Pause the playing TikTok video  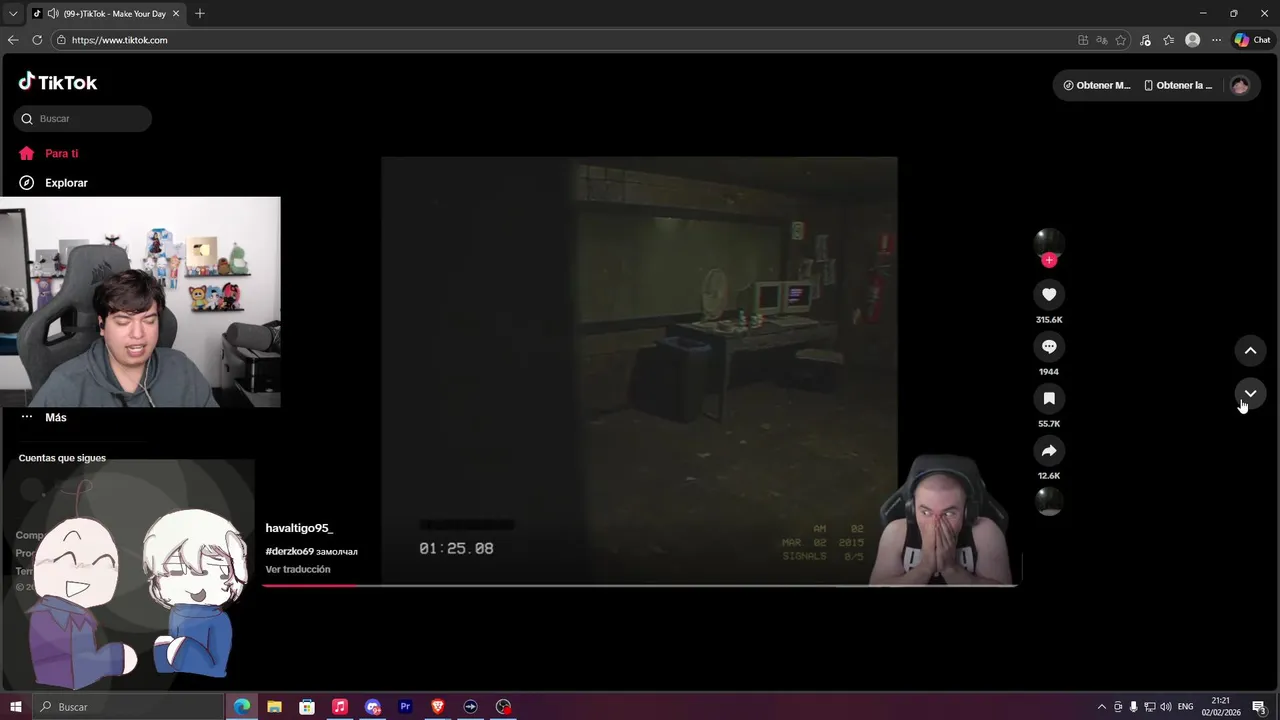tap(639, 370)
